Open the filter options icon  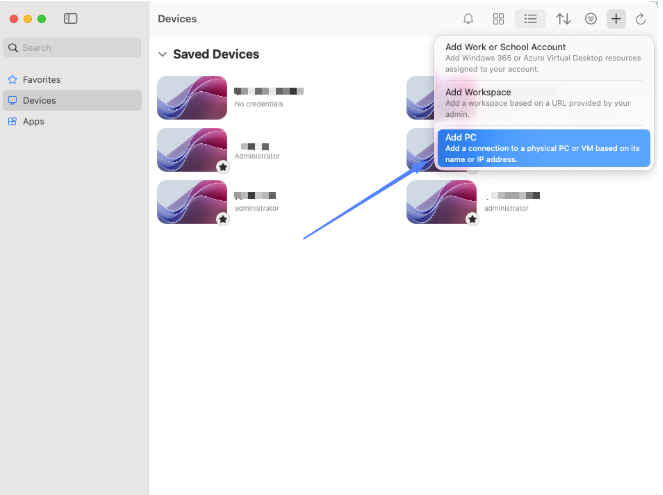click(x=591, y=19)
